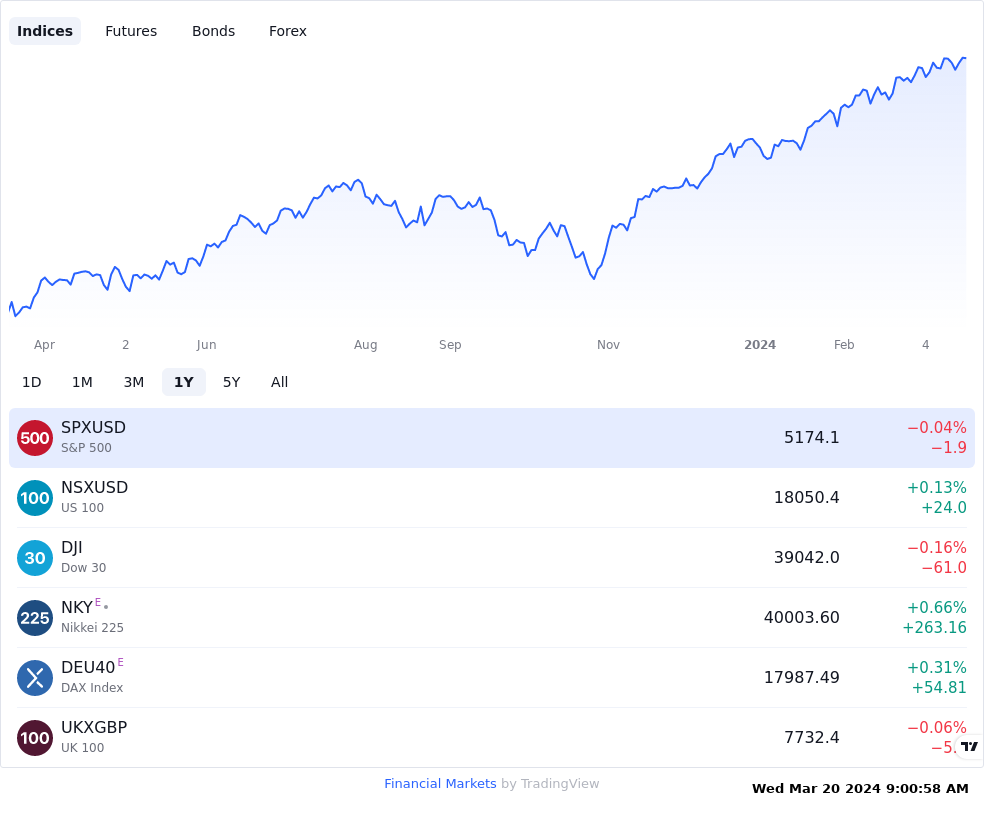Click the NSXUSD price 18050.4
Image resolution: width=984 pixels, height=820 pixels.
click(x=806, y=498)
